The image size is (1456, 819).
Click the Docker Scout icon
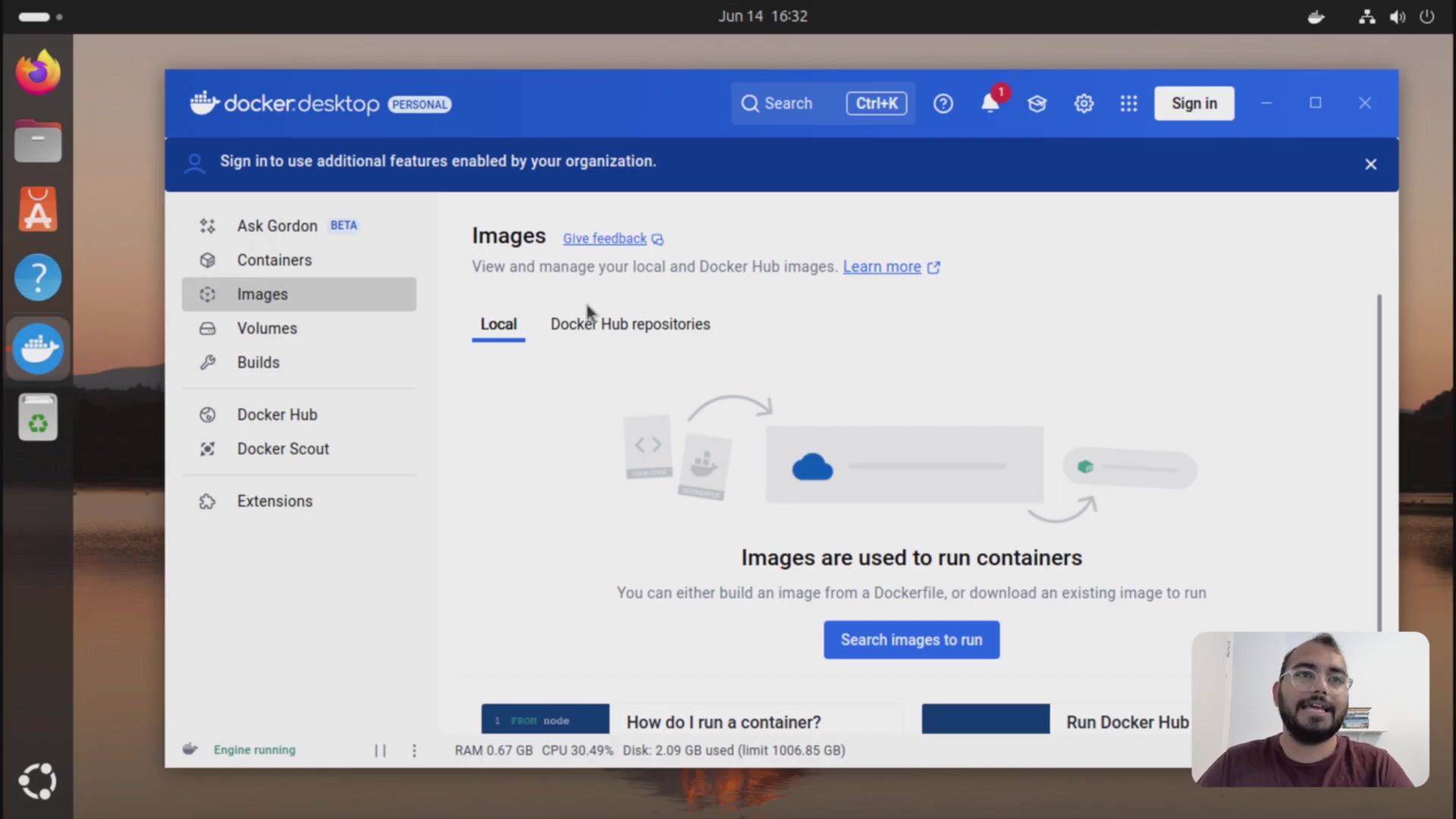click(207, 449)
